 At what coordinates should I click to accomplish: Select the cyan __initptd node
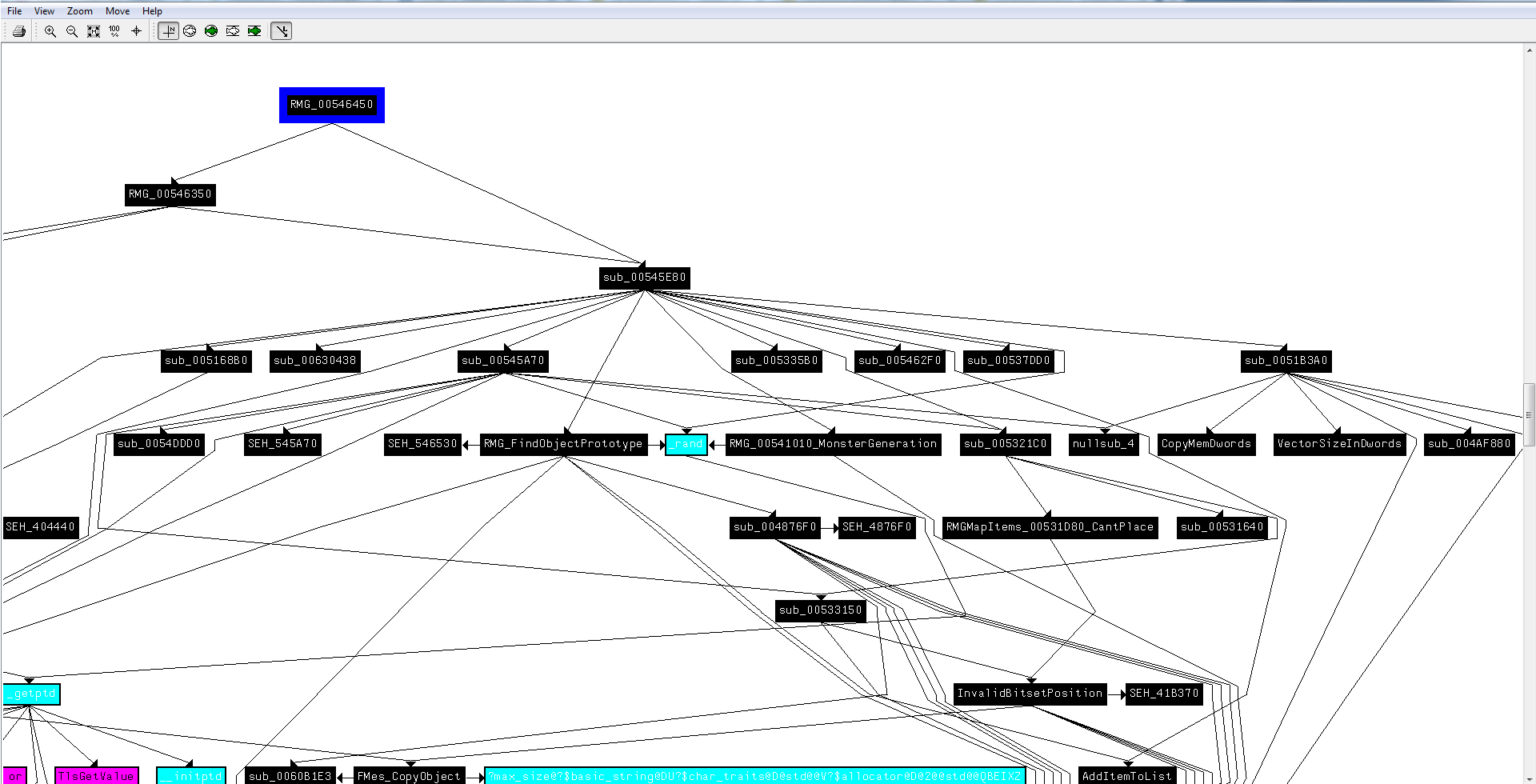pyautogui.click(x=191, y=776)
